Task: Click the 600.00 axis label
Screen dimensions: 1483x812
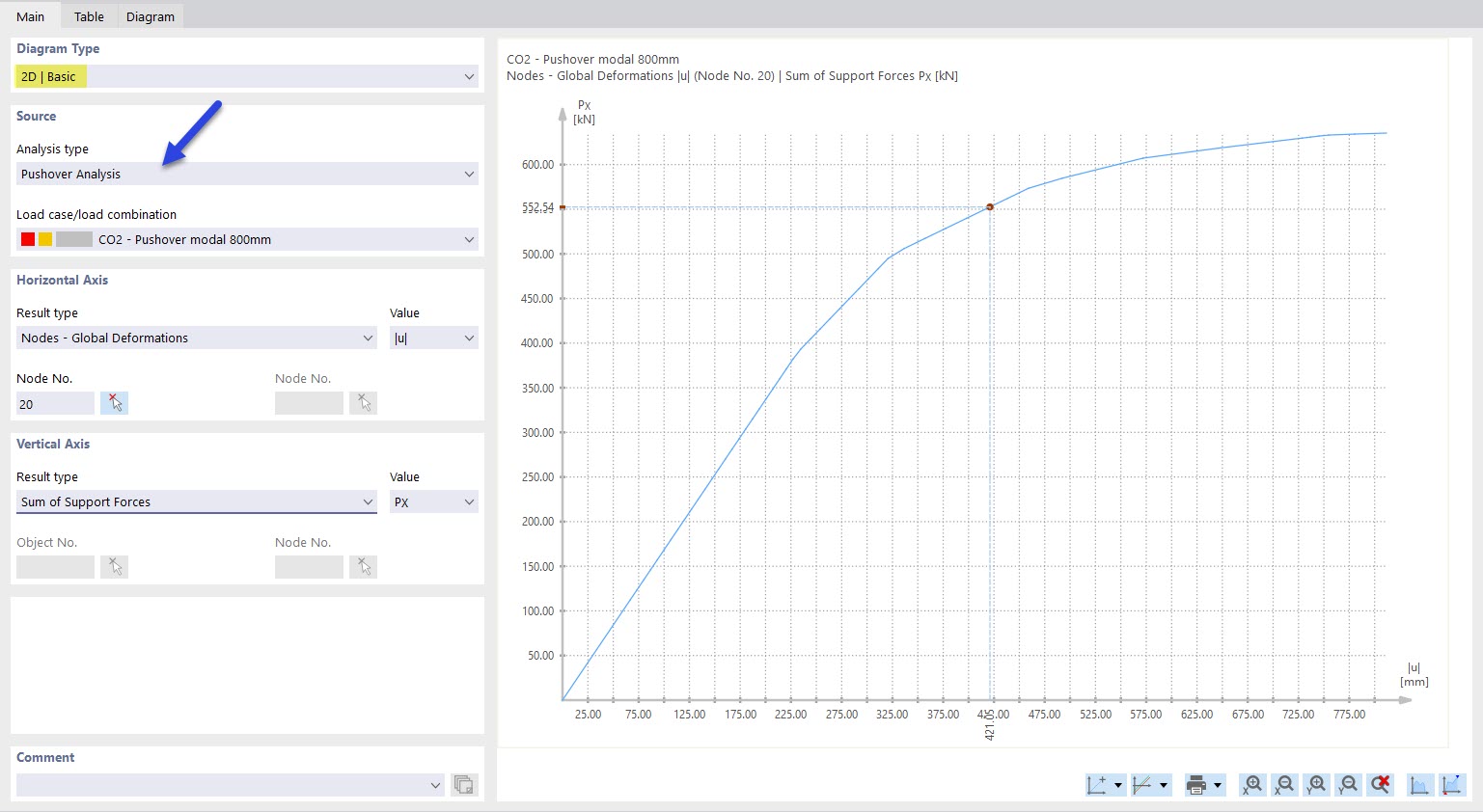Action: 538,165
